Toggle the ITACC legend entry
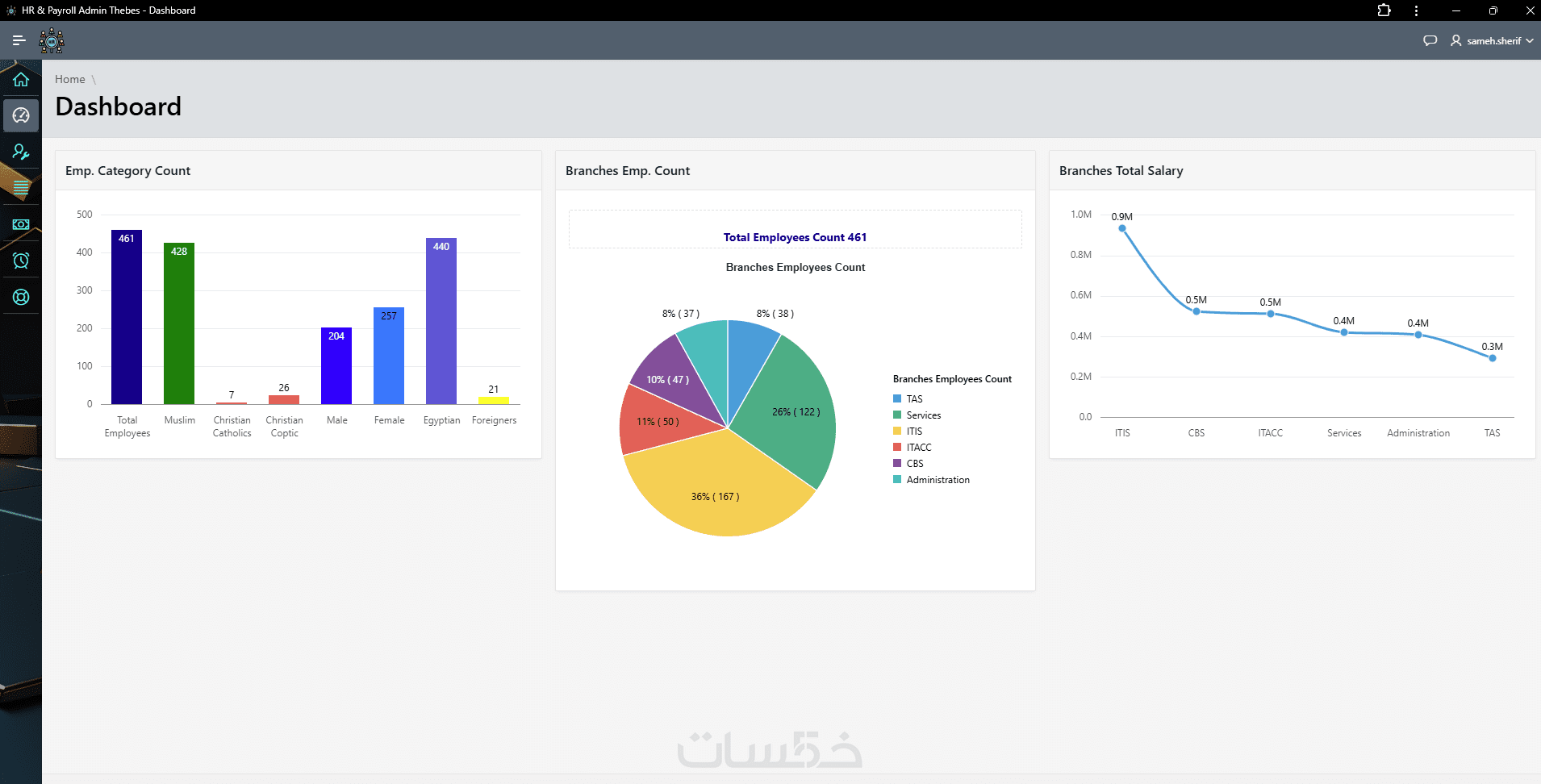This screenshot has height=784, width=1541. [912, 448]
